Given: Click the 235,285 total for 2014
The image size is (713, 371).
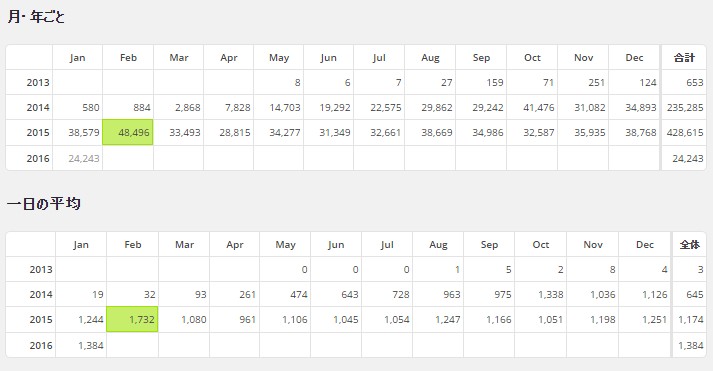Looking at the screenshot, I should (684, 107).
